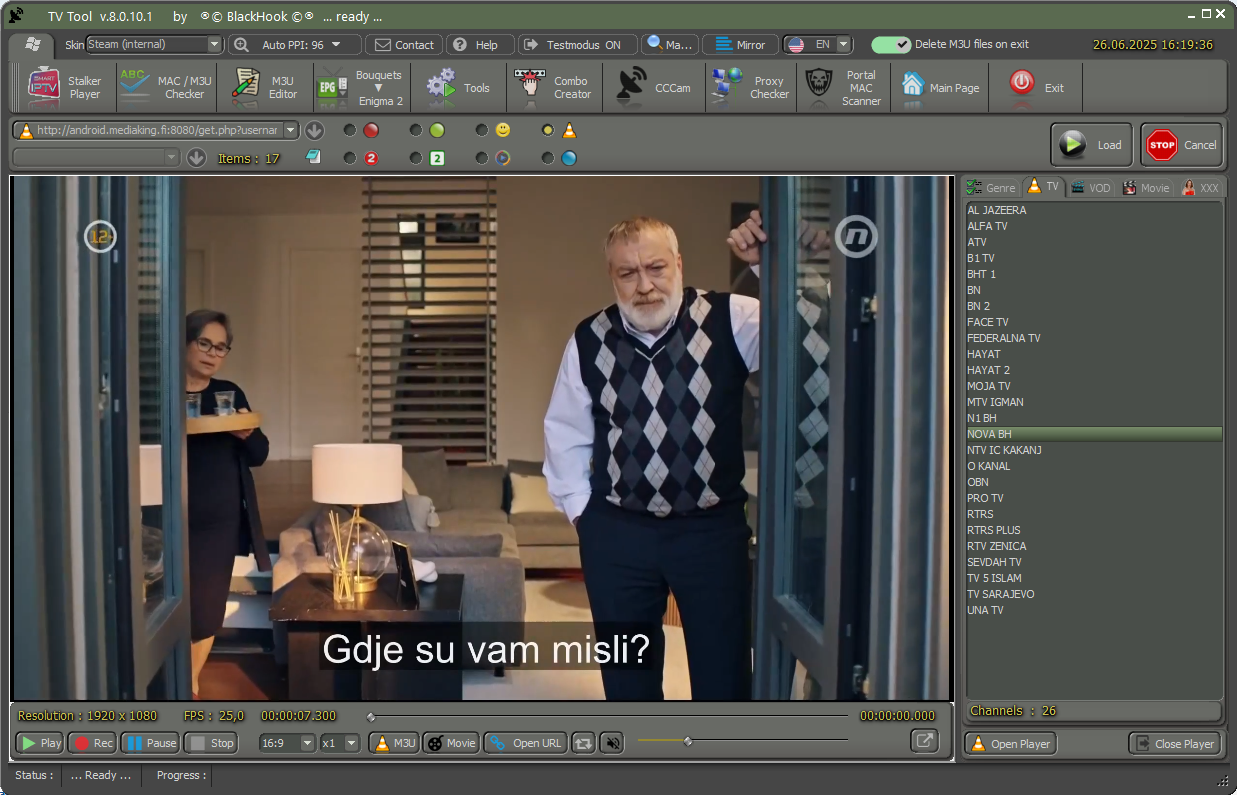Go to Main Page
The width and height of the screenshot is (1238, 796).
(x=940, y=87)
